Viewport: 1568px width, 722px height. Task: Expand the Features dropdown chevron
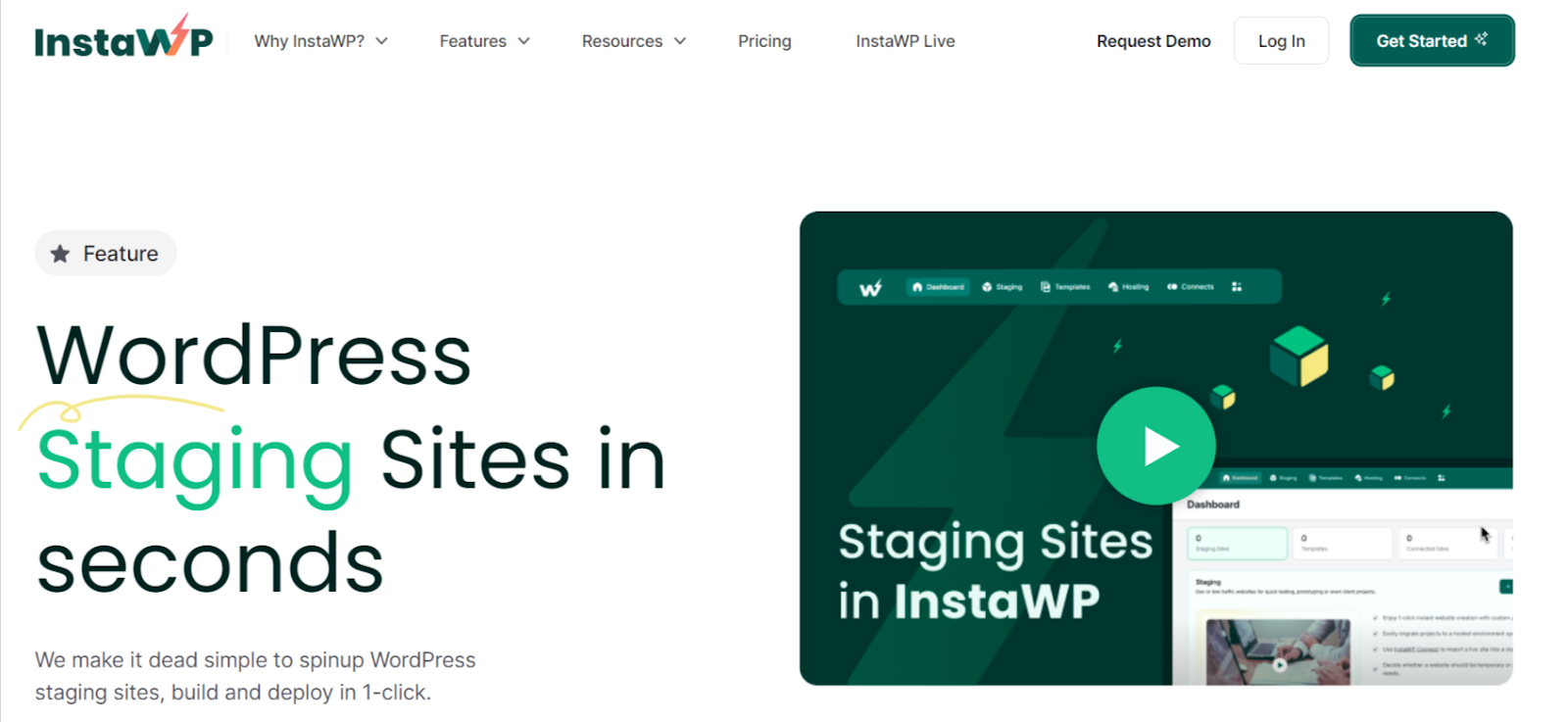tap(524, 41)
